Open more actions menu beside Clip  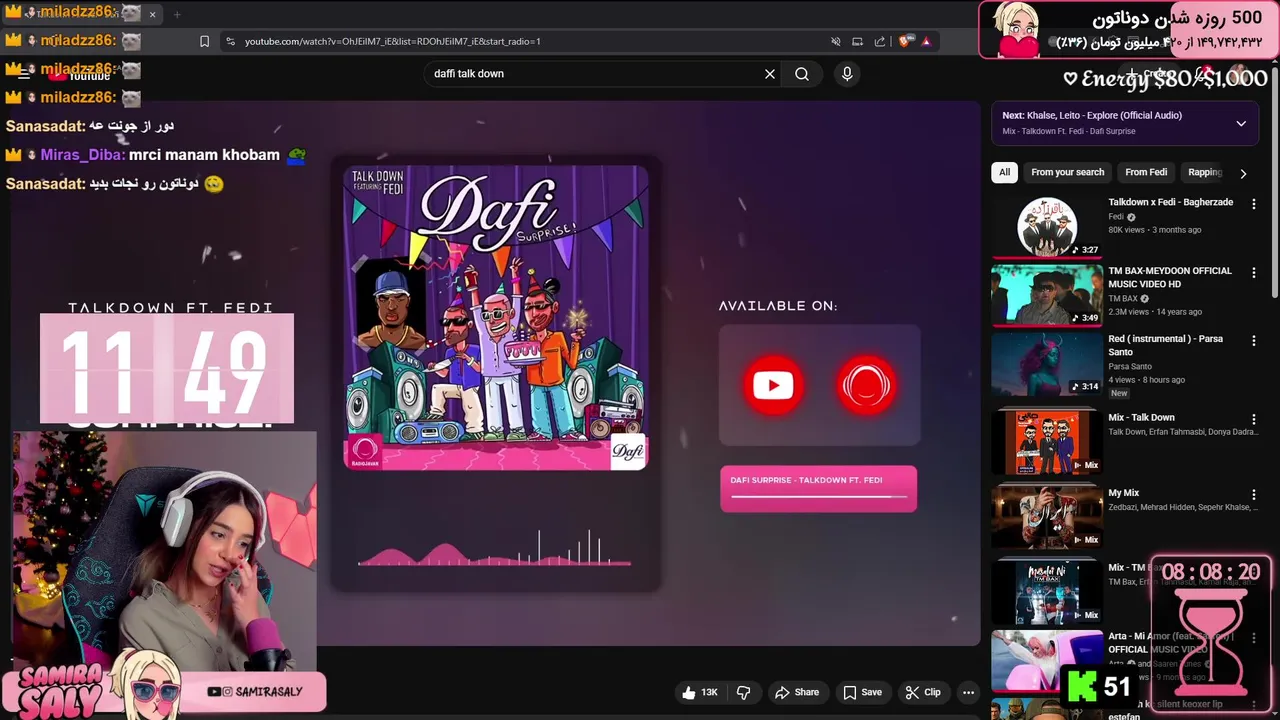click(968, 692)
